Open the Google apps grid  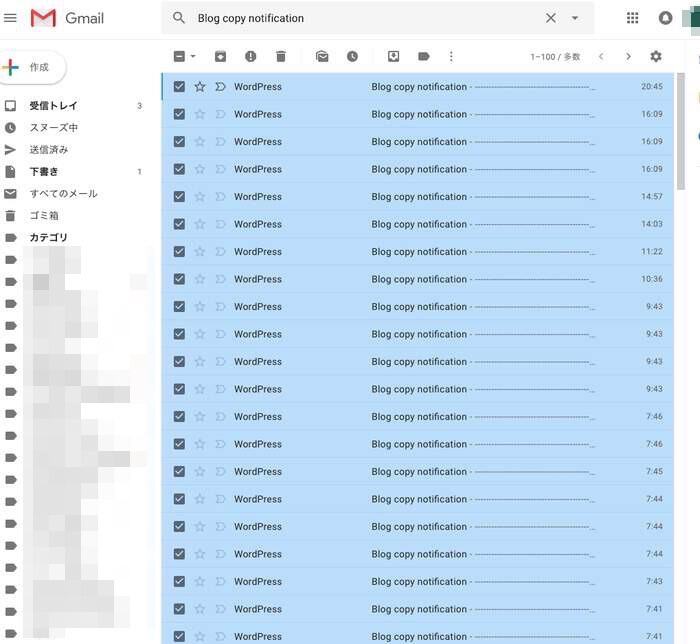632,18
